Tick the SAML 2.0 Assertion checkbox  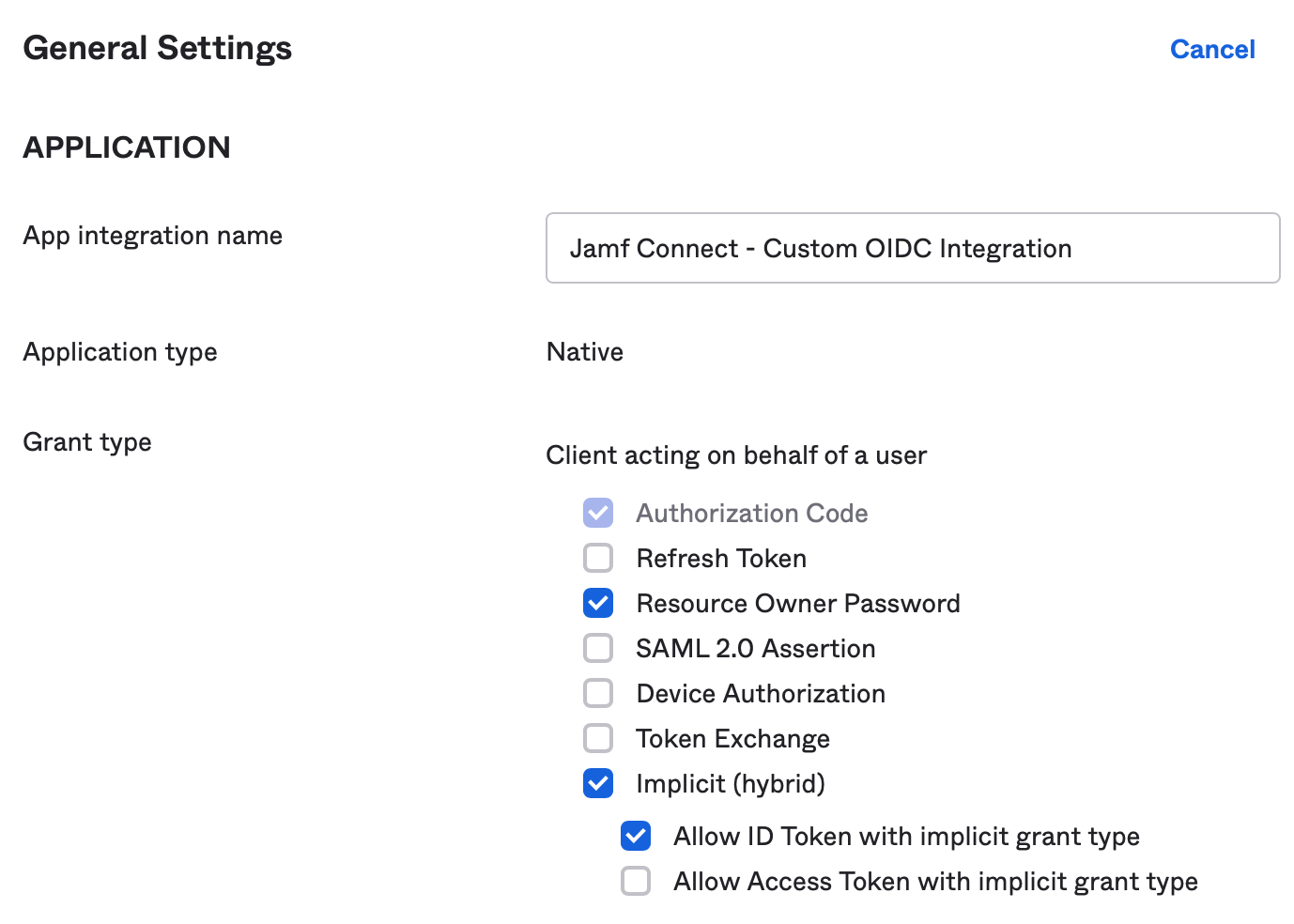pyautogui.click(x=598, y=648)
